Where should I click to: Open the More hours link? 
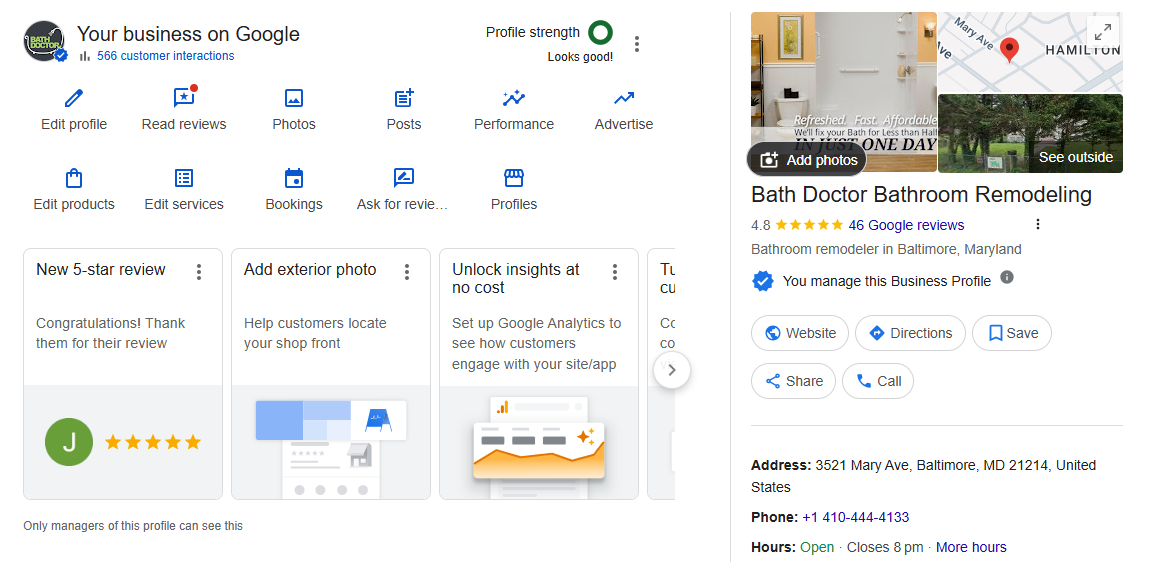pos(971,547)
